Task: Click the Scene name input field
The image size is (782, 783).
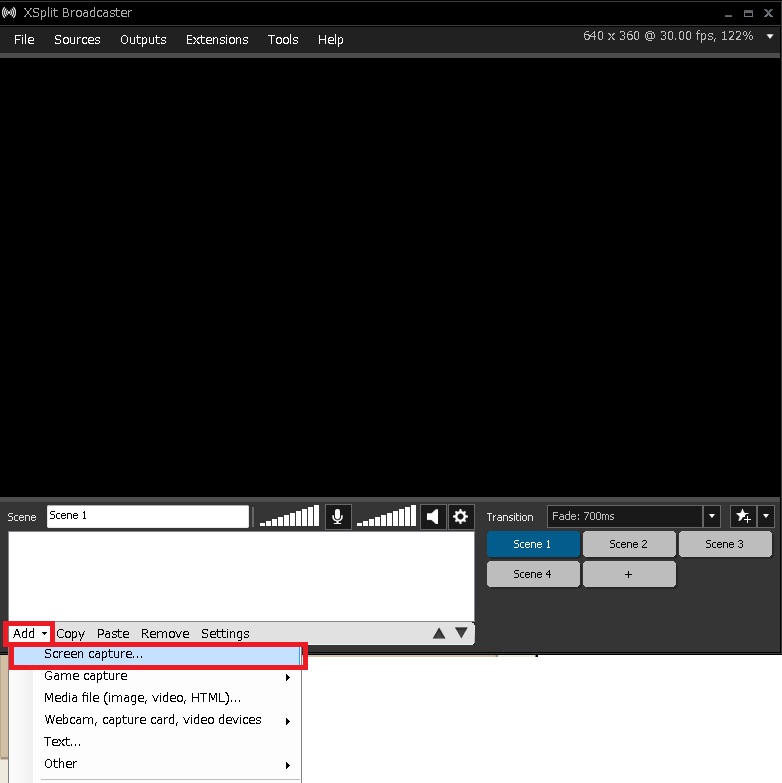Action: pos(148,516)
